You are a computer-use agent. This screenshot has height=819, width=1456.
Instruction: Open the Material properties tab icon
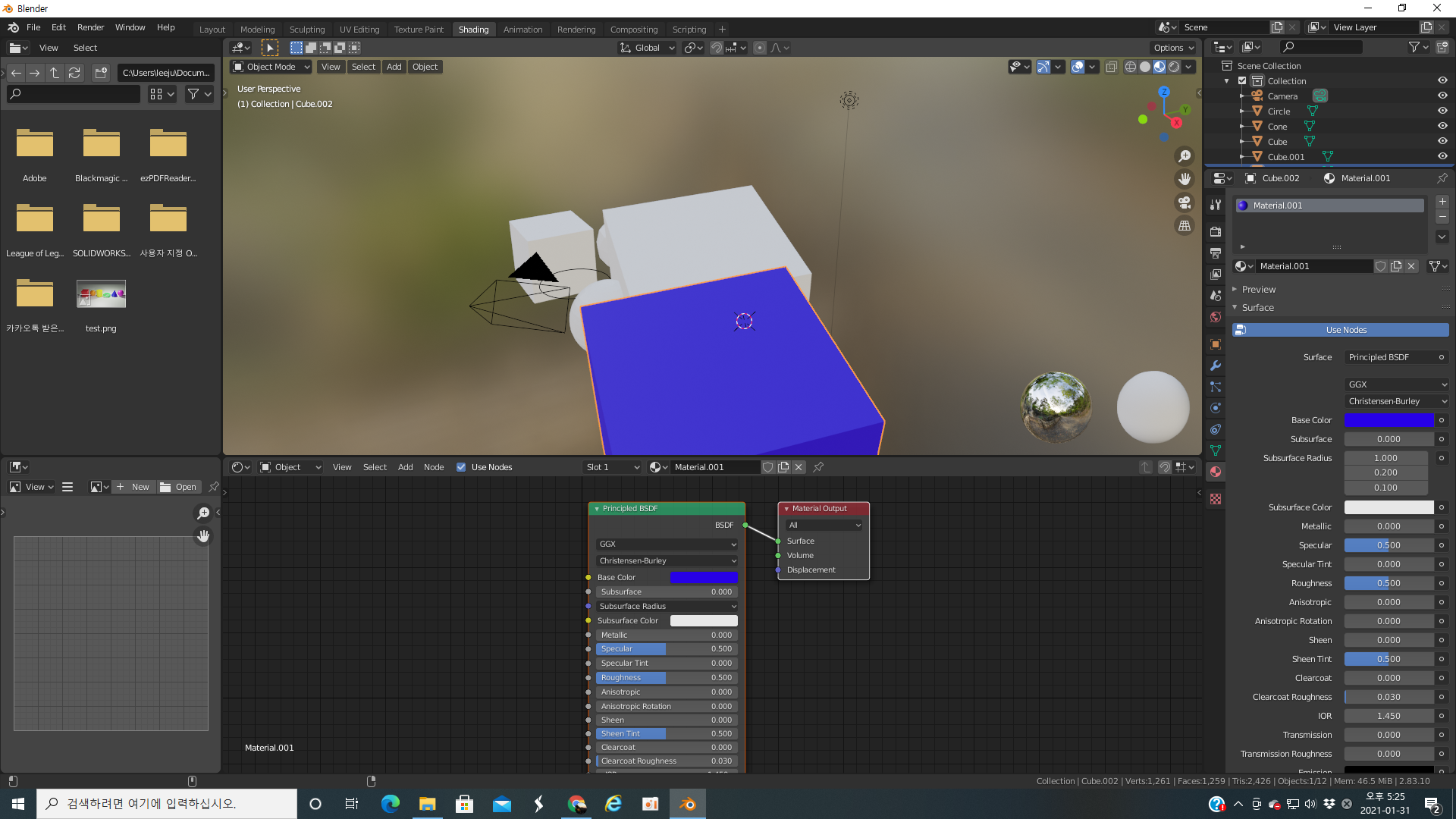[x=1216, y=472]
